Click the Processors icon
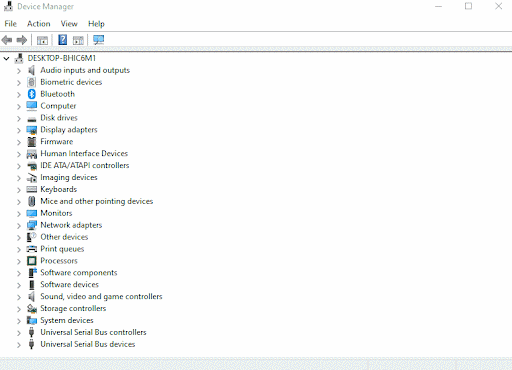 [x=32, y=261]
